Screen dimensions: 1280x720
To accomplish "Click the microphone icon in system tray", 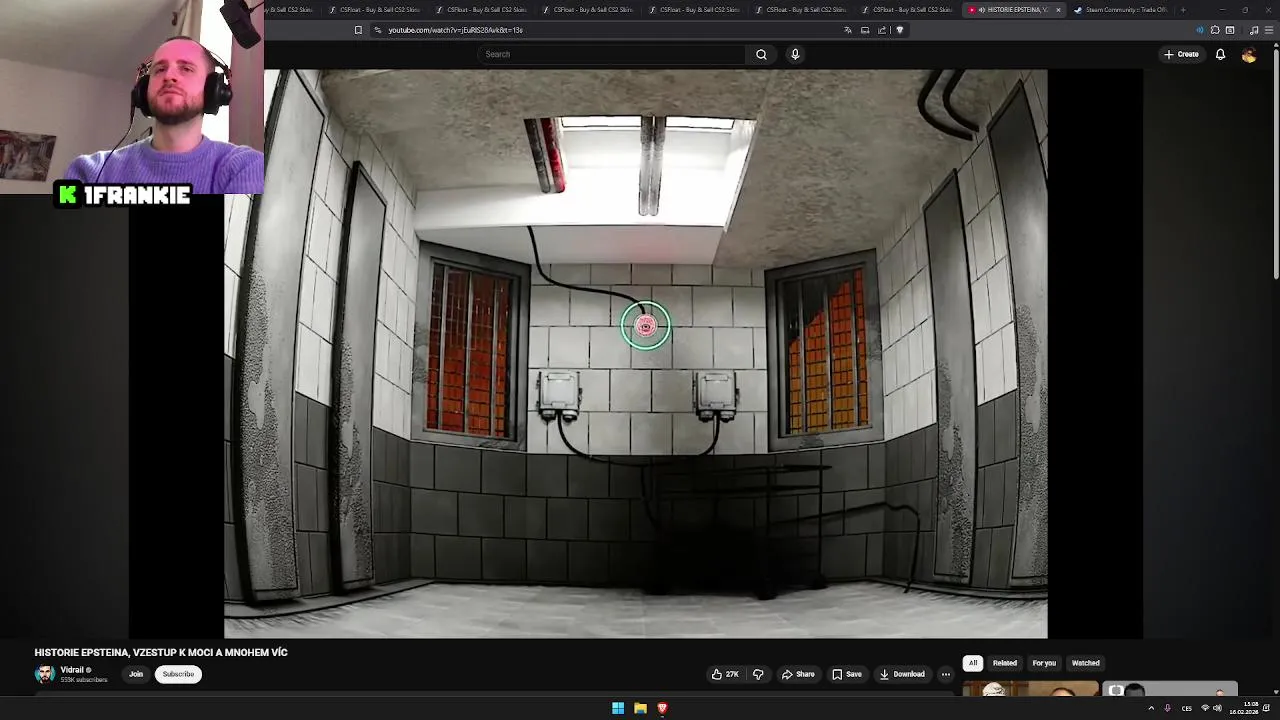I will pyautogui.click(x=1167, y=708).
